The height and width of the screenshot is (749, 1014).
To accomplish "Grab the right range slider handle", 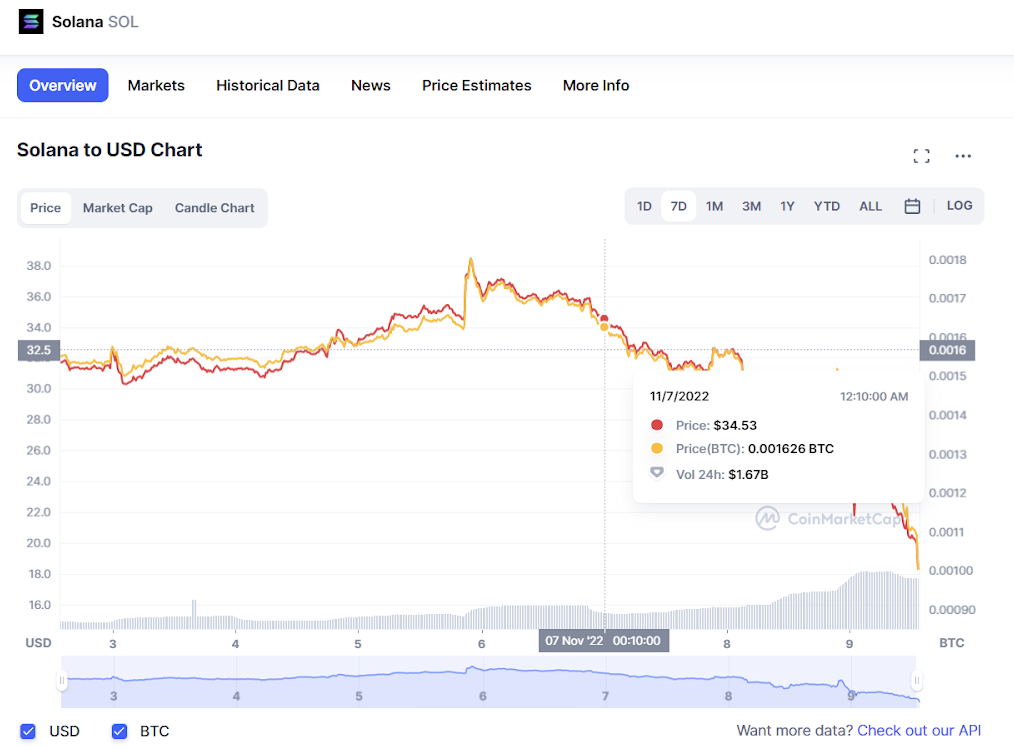I will (x=916, y=680).
